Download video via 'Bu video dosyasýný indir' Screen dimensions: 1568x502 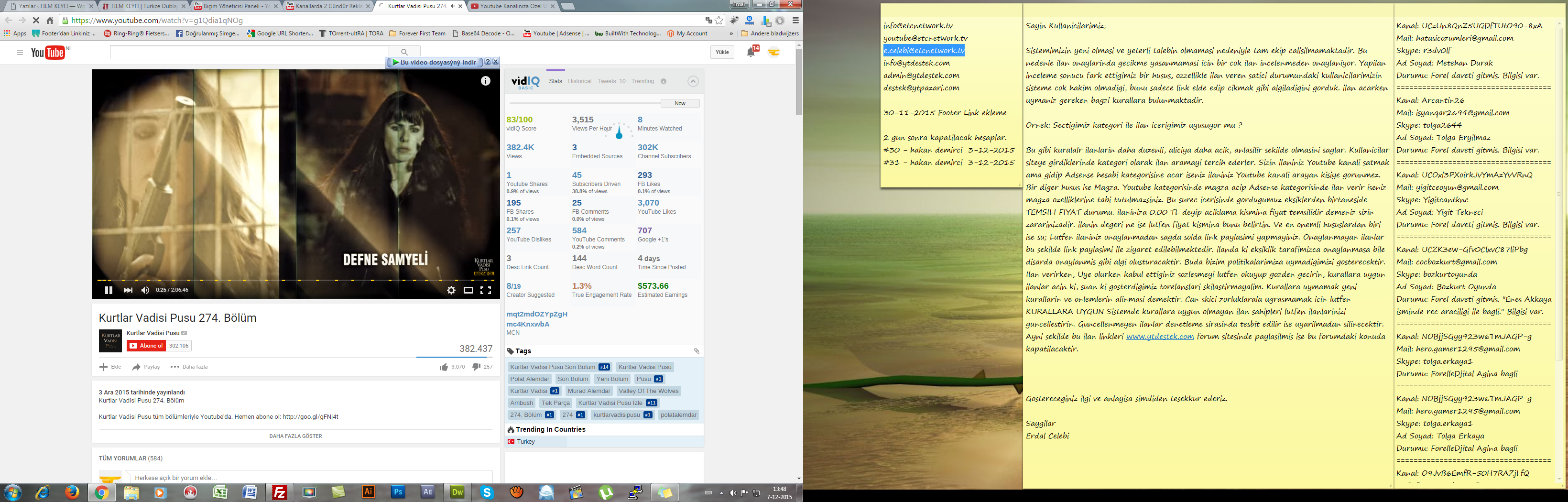pyautogui.click(x=435, y=62)
